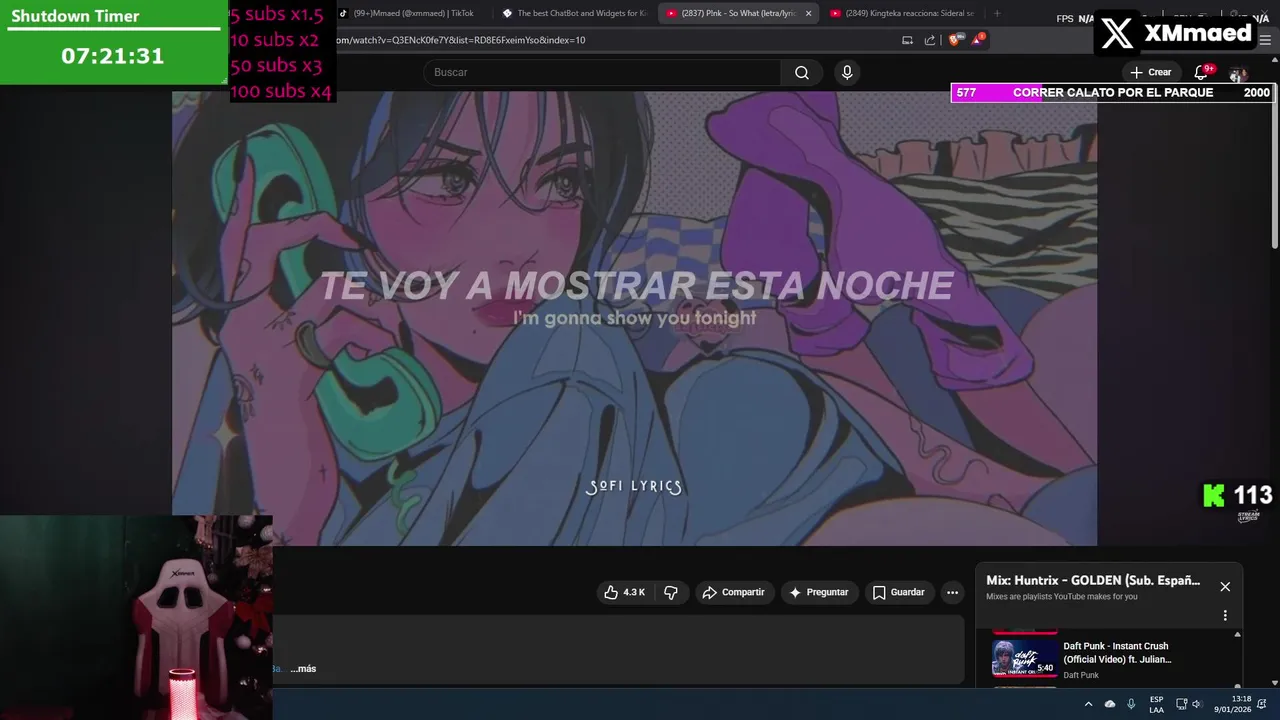Image resolution: width=1280 pixels, height=720 pixels.
Task: Activate voice search microphone icon
Action: pos(847,72)
